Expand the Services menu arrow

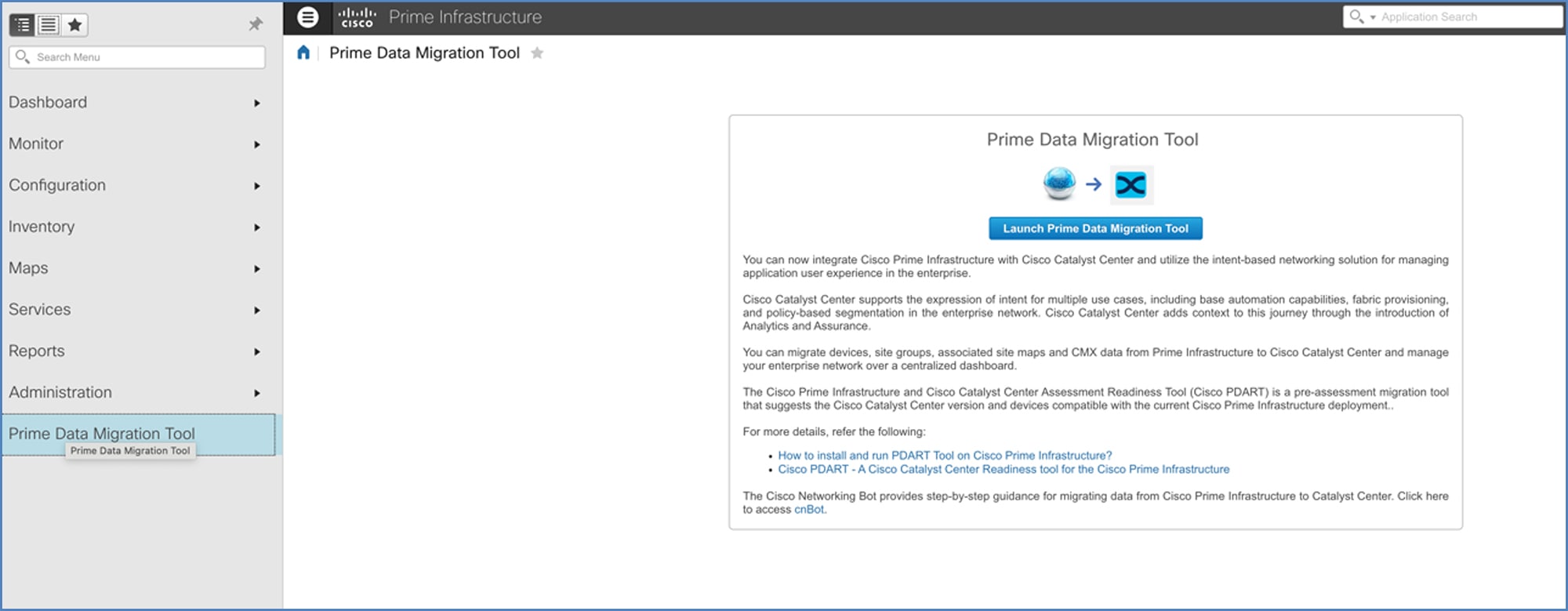click(x=257, y=311)
